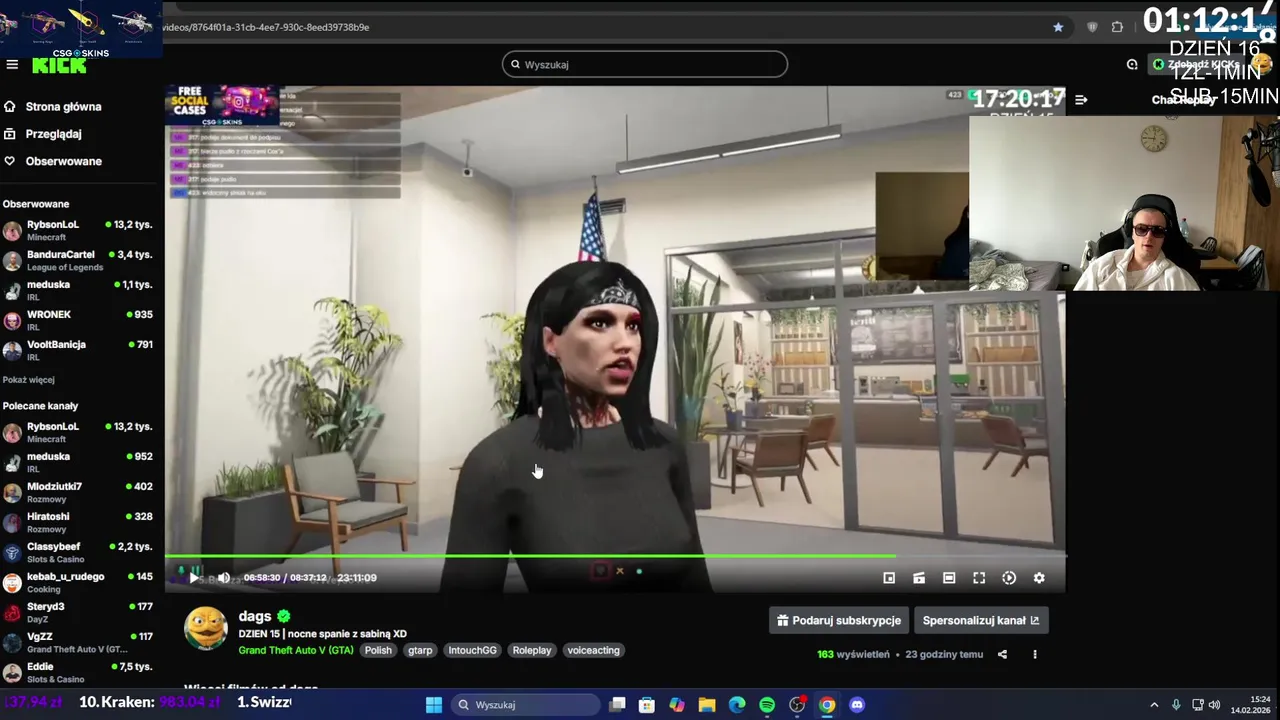The image size is (1280, 720).
Task: Open browser extensions puzzle icon
Action: [1117, 27]
